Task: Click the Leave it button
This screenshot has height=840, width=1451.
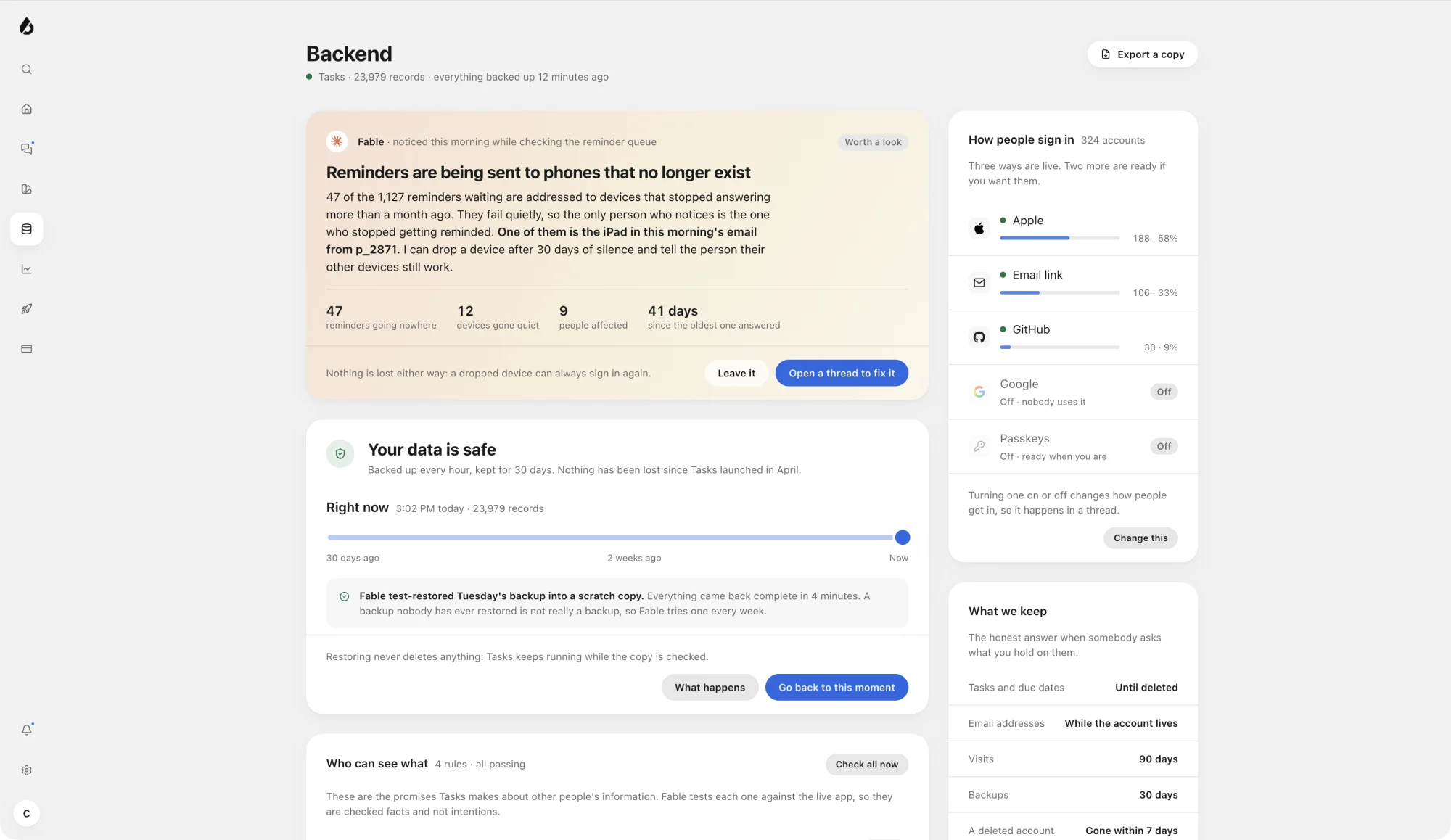Action: [736, 373]
